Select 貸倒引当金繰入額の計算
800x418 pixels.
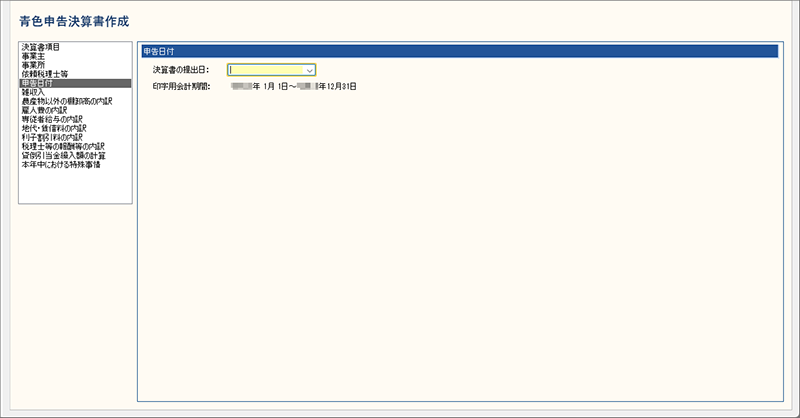62,155
